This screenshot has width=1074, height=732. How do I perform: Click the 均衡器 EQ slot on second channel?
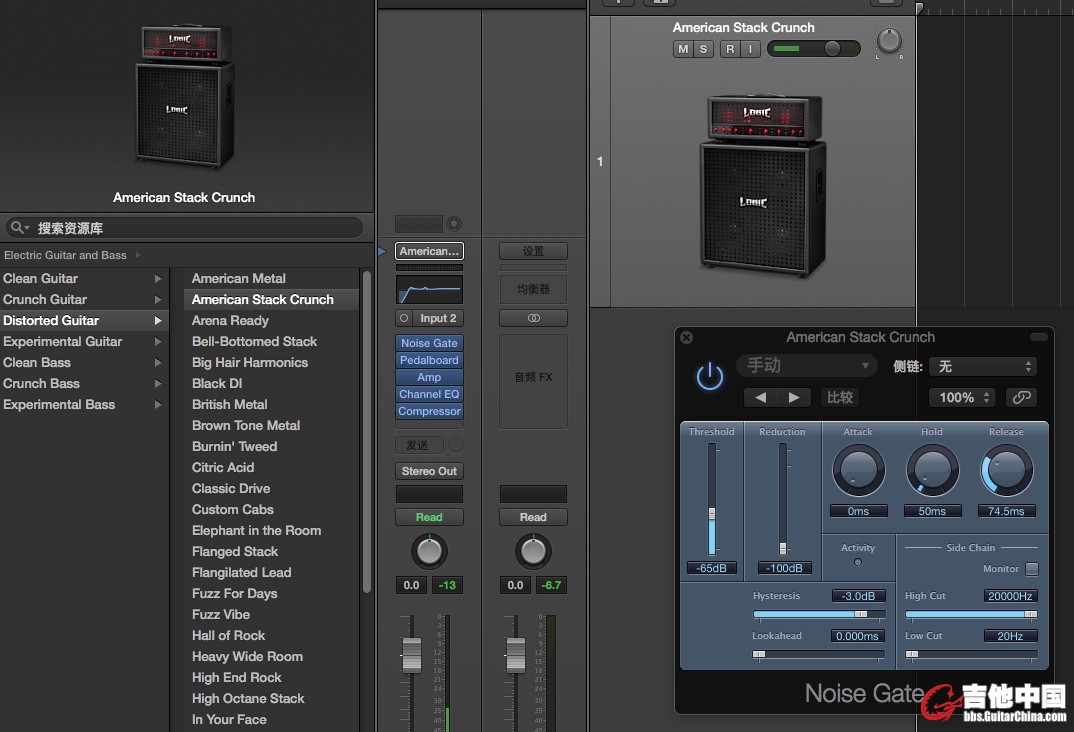click(x=533, y=290)
